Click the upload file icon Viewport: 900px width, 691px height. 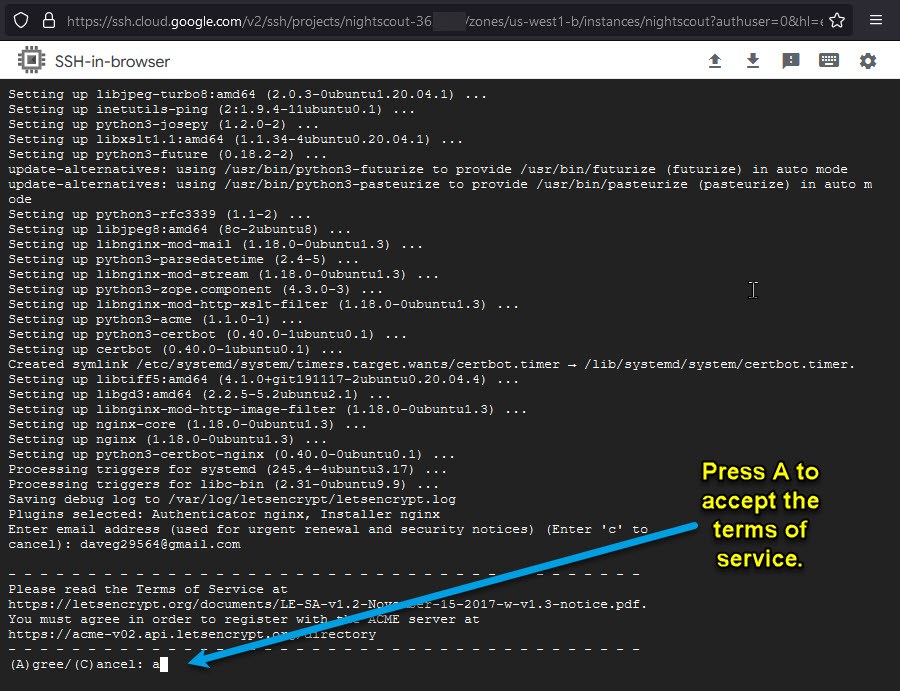tap(715, 61)
